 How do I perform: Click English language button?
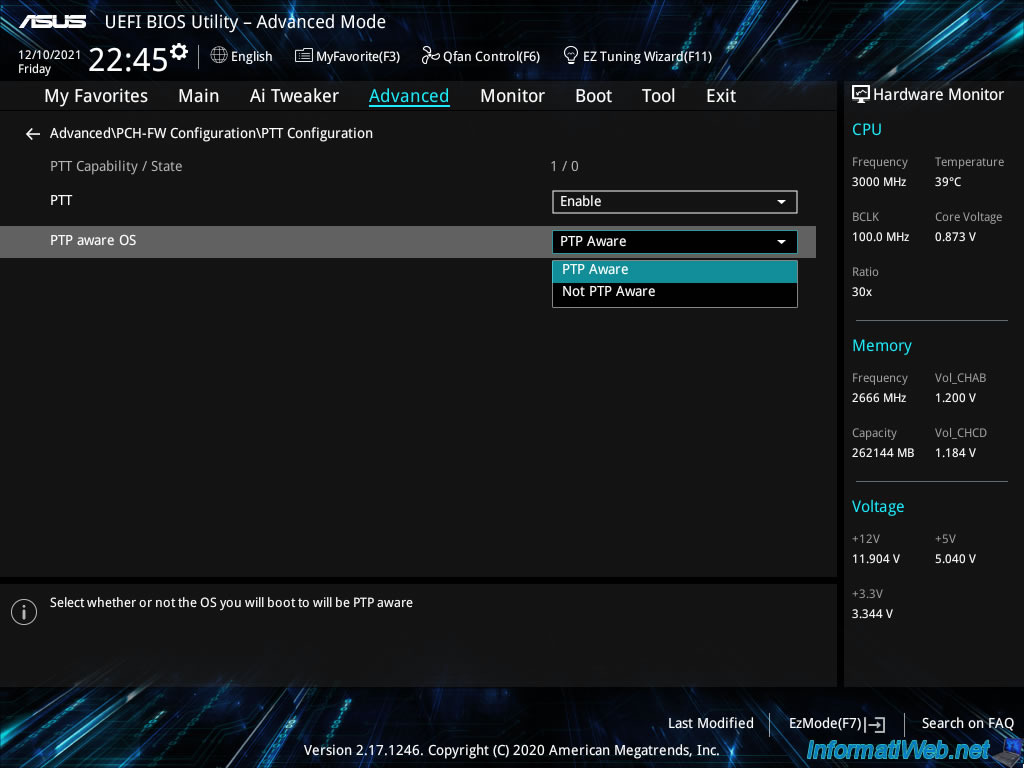click(251, 57)
